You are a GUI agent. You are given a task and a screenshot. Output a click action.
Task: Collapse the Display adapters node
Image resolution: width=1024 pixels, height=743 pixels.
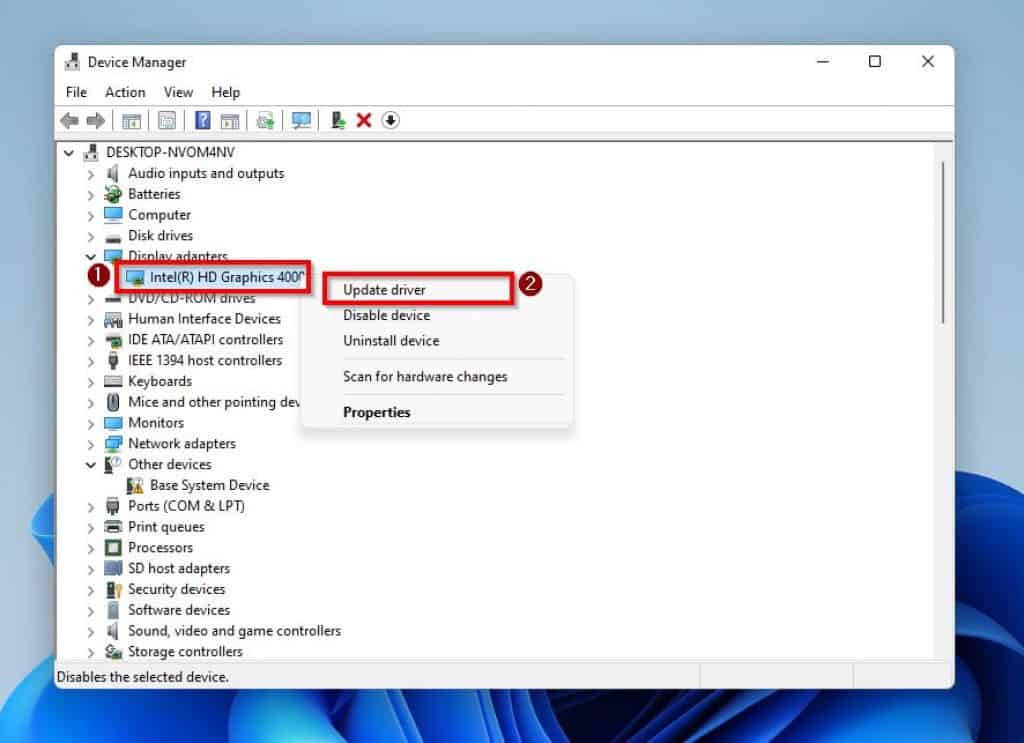pos(91,257)
